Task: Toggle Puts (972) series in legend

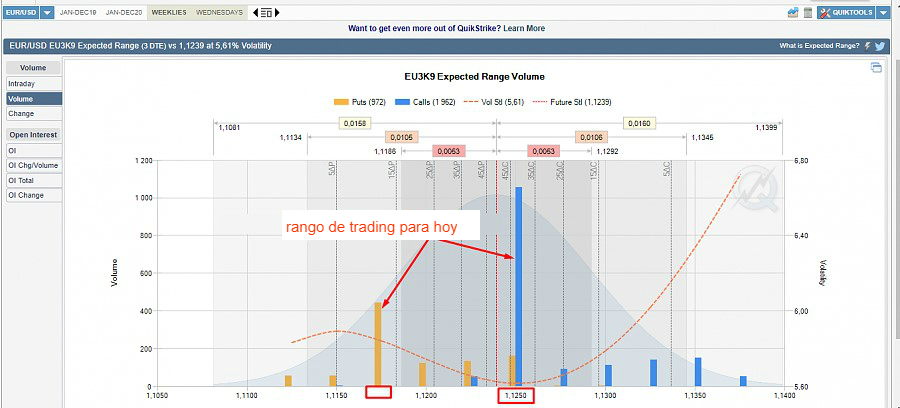Action: (x=360, y=102)
